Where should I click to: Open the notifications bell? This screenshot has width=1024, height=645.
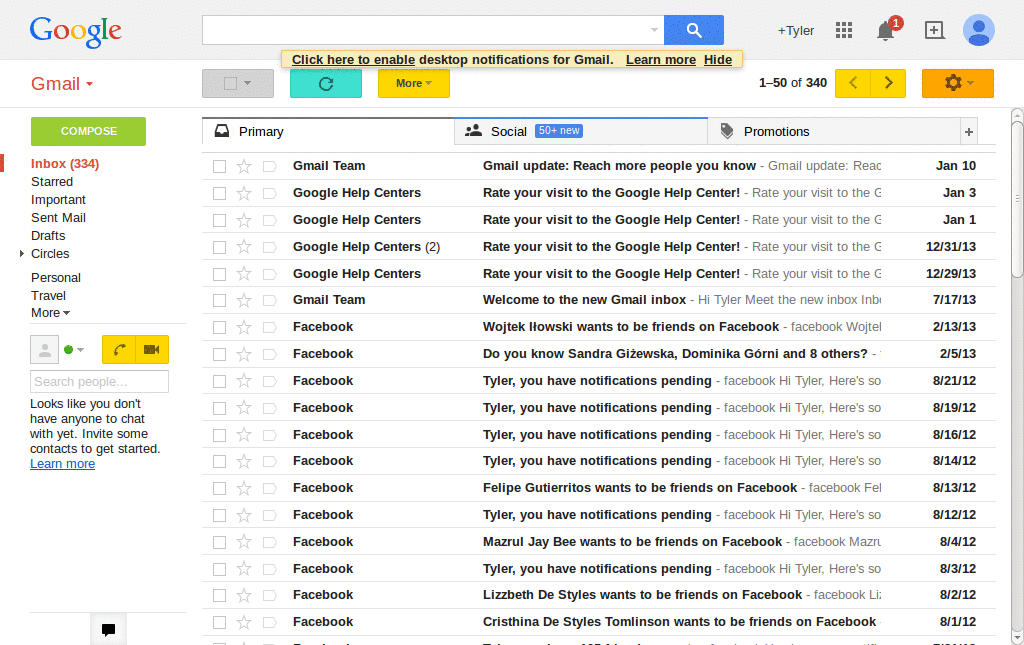pos(886,31)
